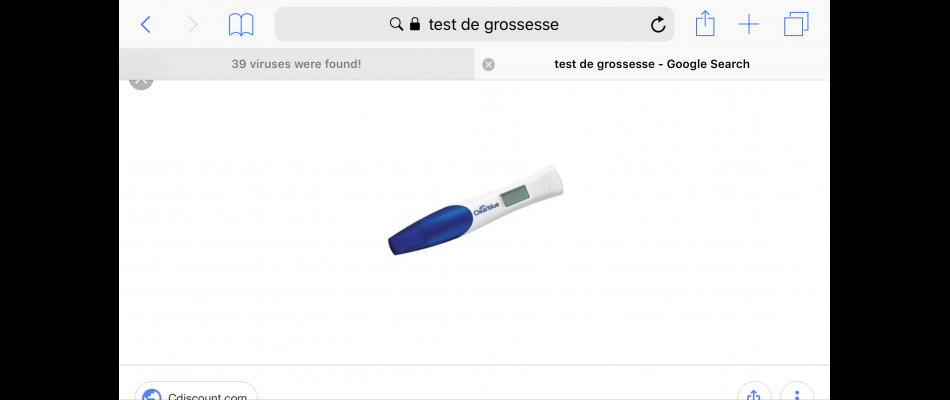Share the image using bottom share button

point(754,393)
